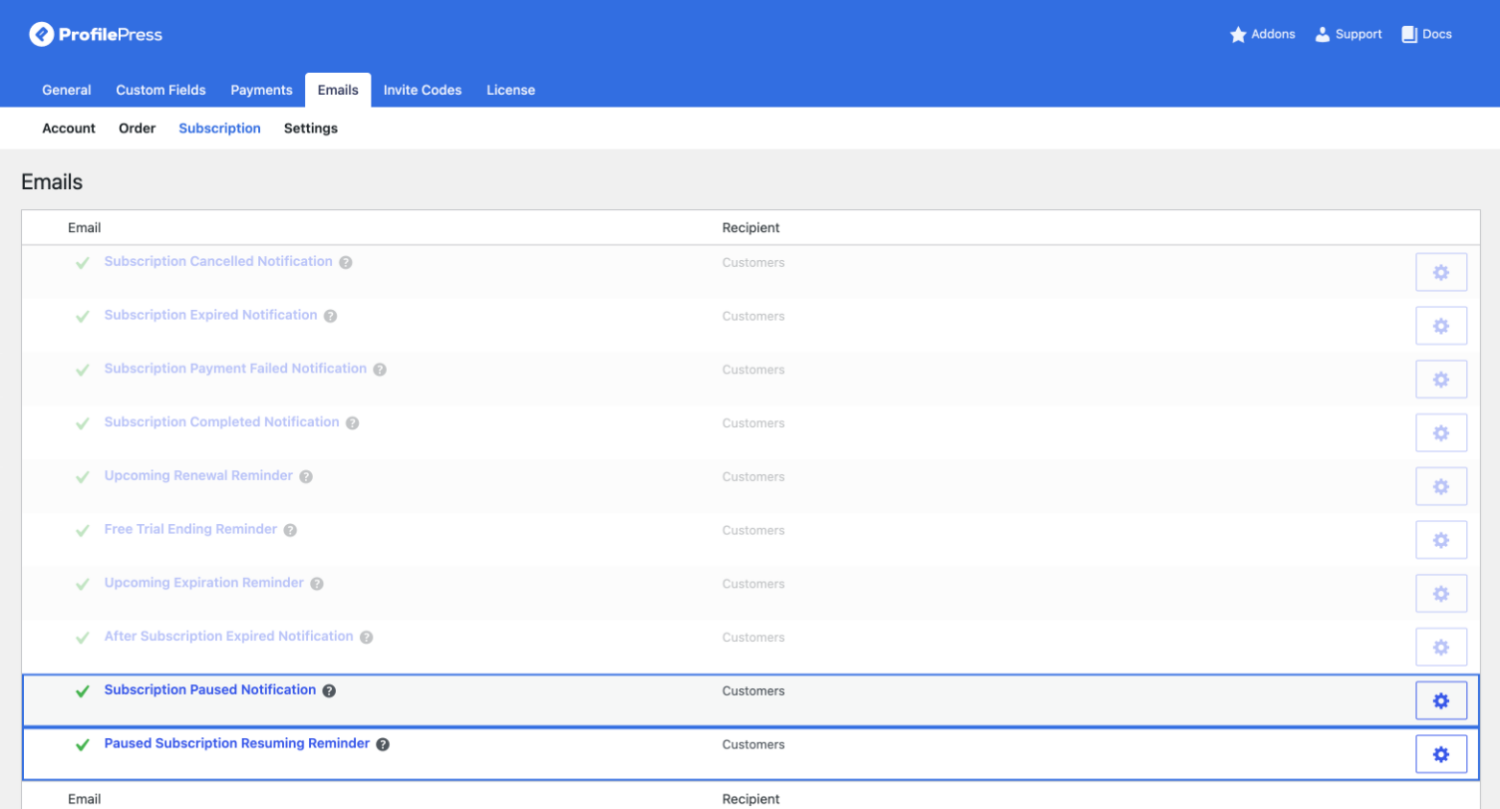Click the Emails page heading
The height and width of the screenshot is (809, 1500).
[52, 182]
